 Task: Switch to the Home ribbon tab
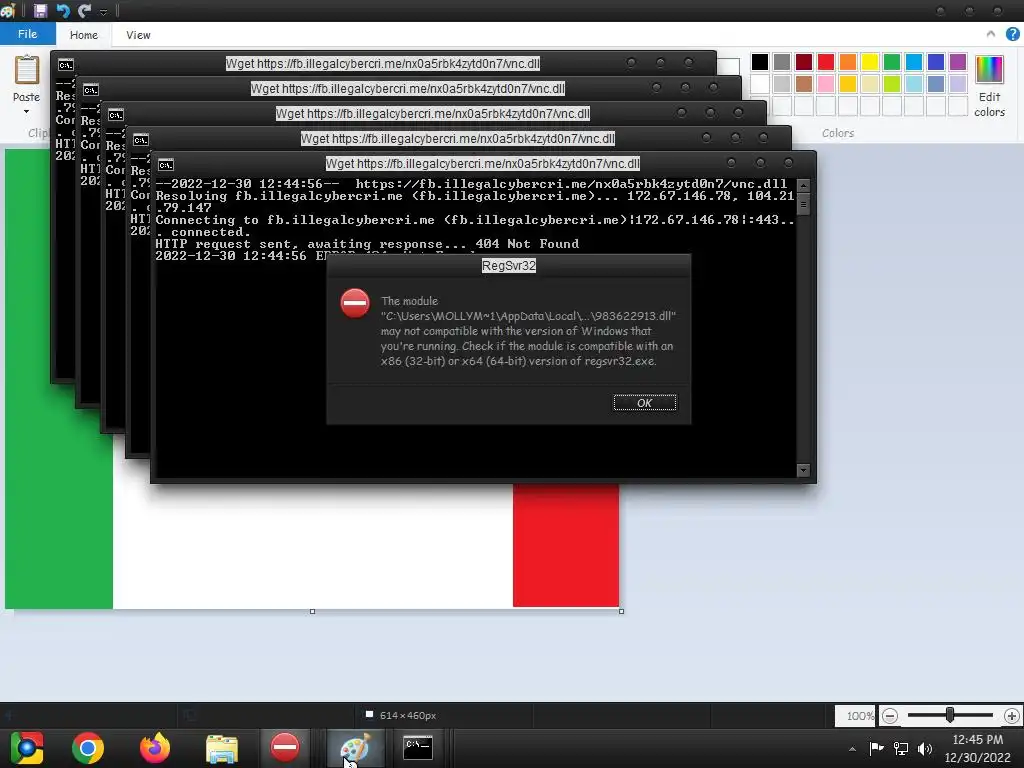[x=84, y=35]
